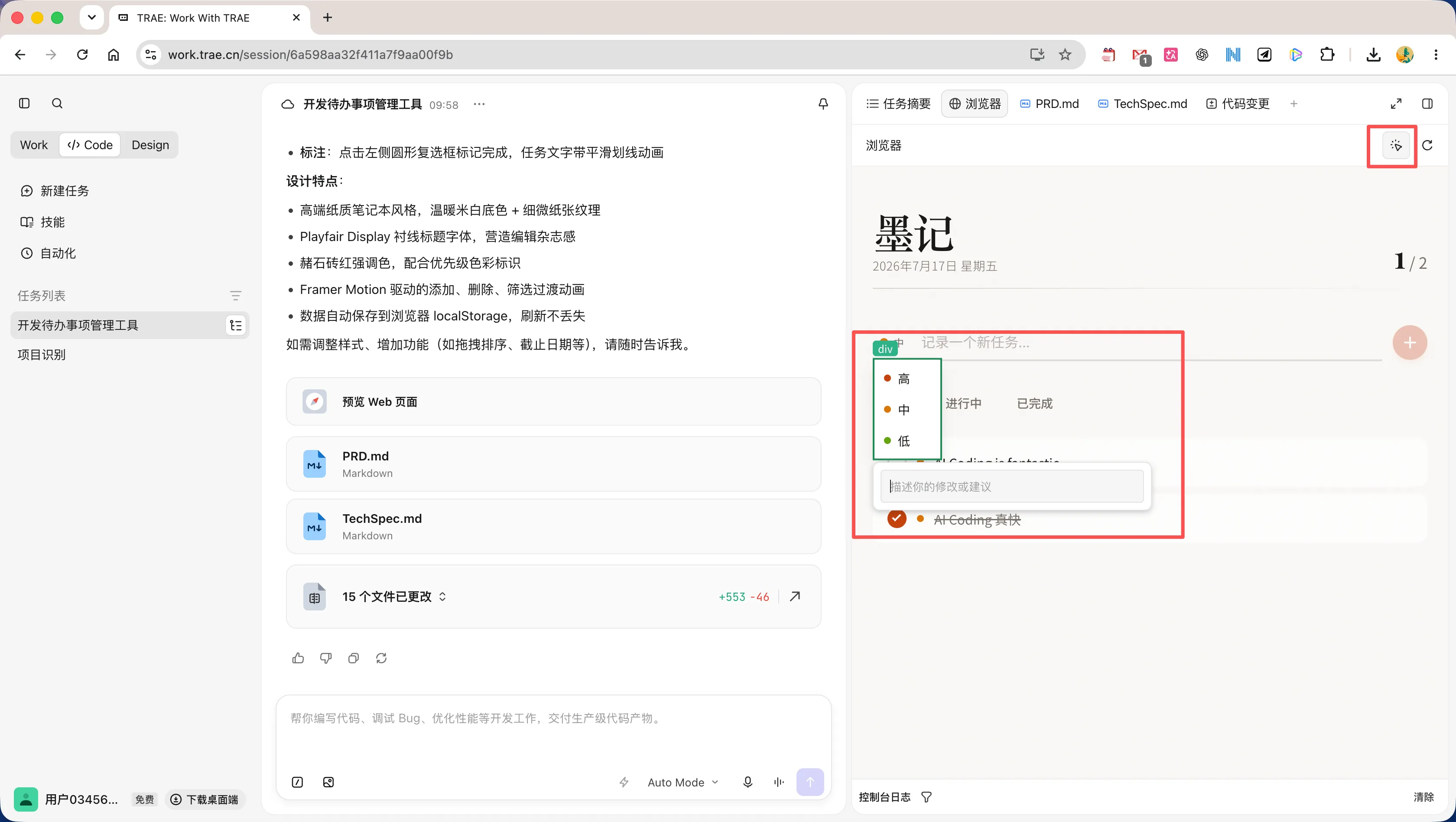The width and height of the screenshot is (1456, 822).
Task: Switch to Code mode
Action: click(90, 145)
